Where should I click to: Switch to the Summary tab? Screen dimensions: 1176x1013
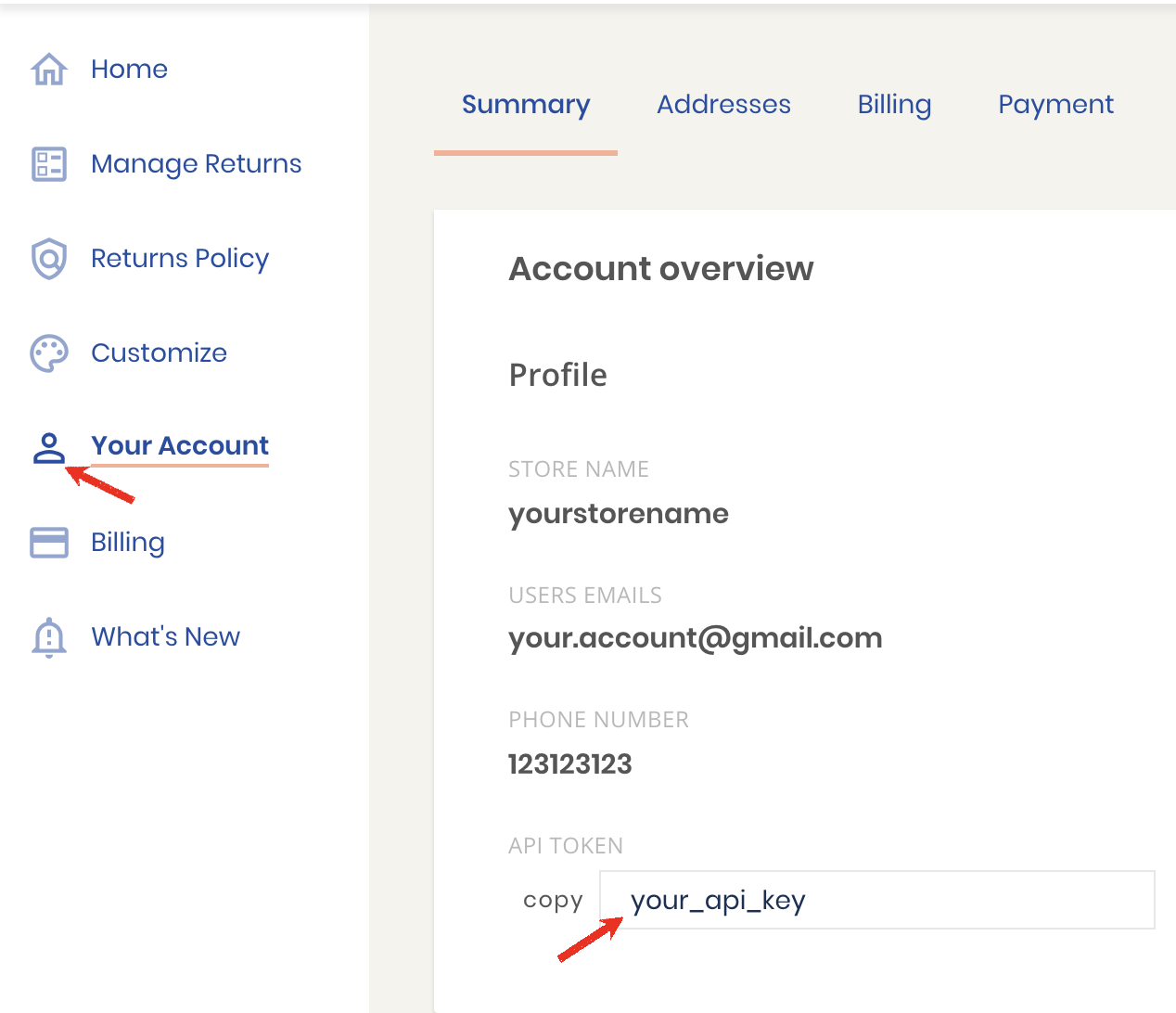click(526, 105)
